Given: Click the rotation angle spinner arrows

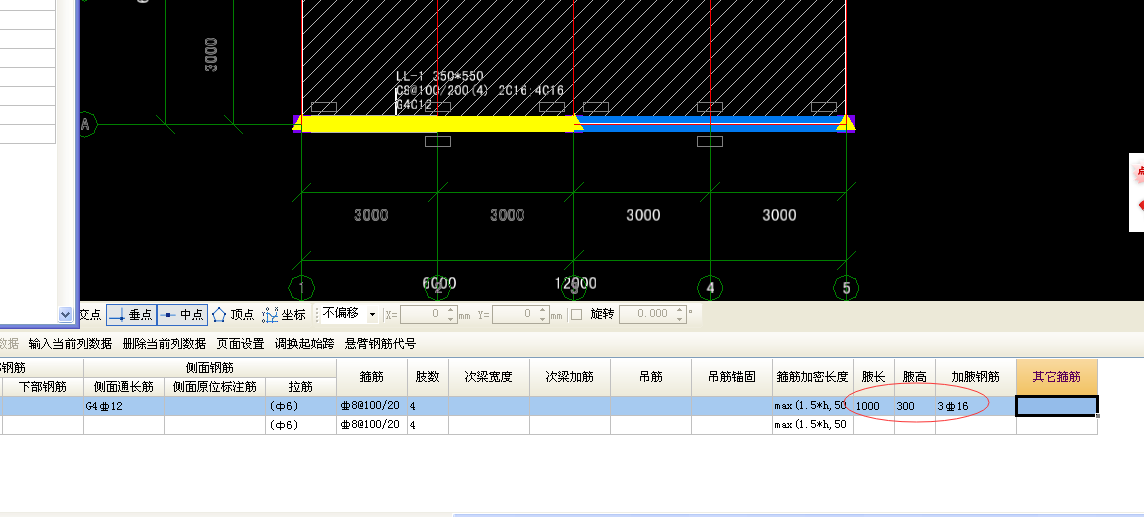Looking at the screenshot, I should pos(680,314).
